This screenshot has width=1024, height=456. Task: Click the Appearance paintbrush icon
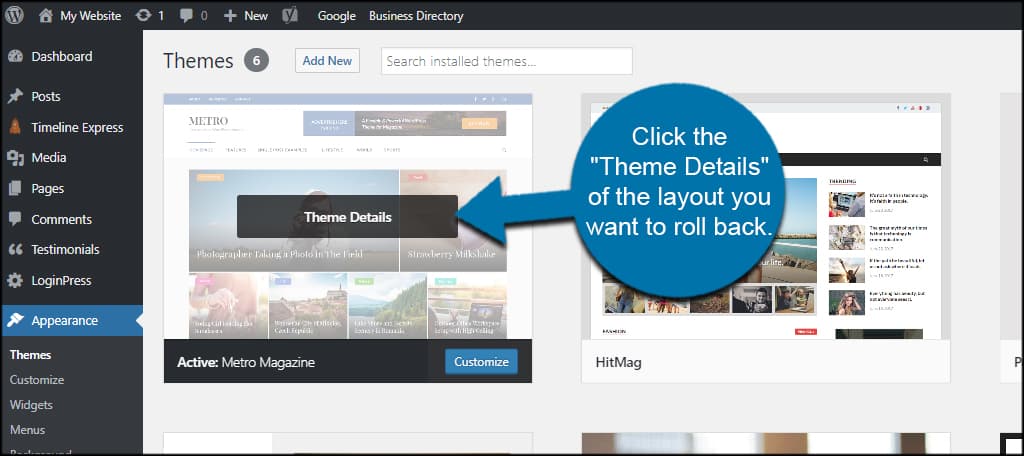coord(16,320)
